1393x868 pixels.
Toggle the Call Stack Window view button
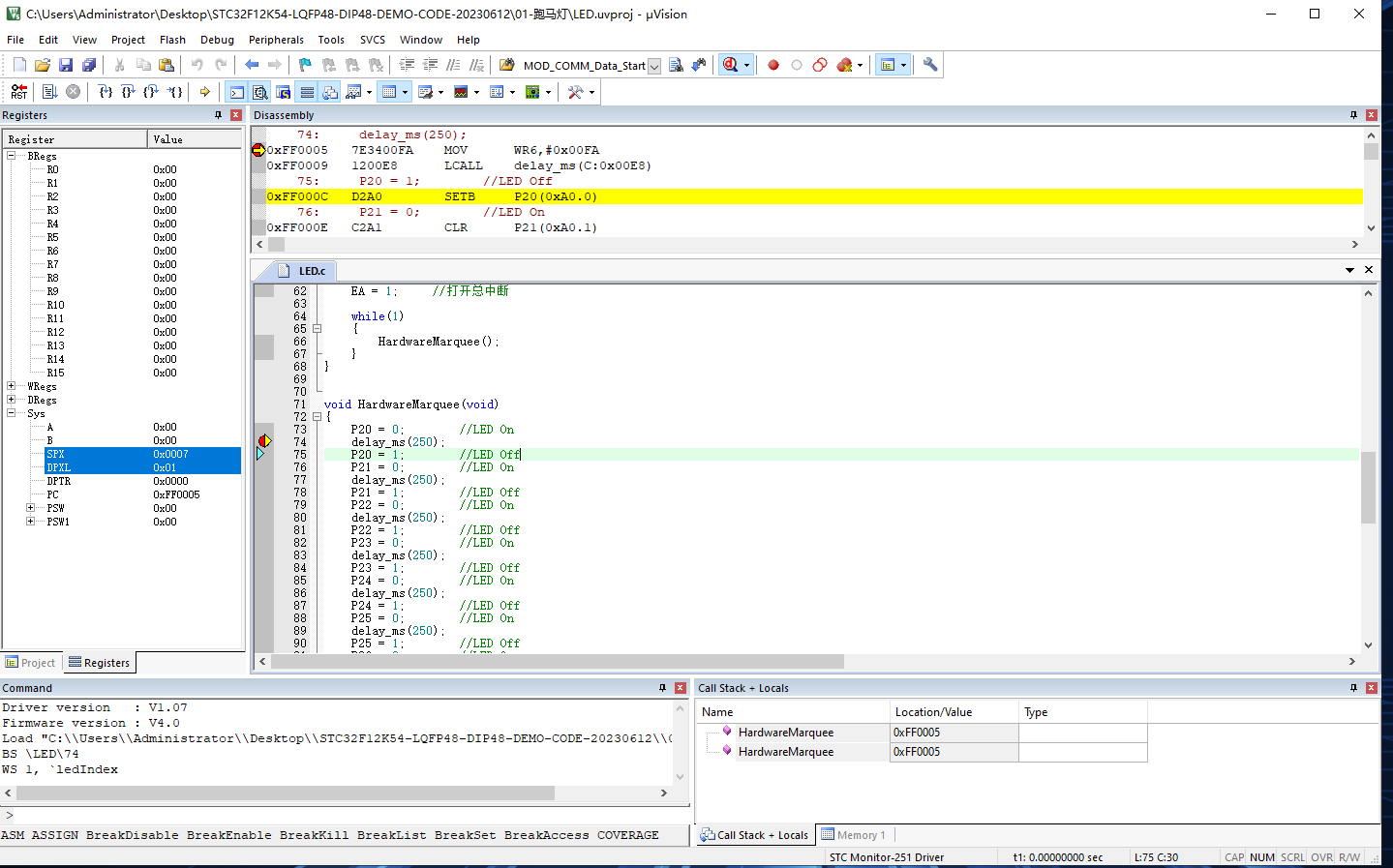coord(330,92)
